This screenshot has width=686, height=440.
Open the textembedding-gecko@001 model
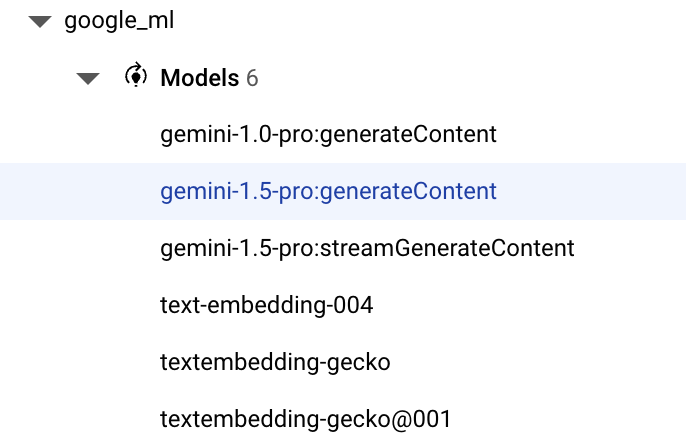click(306, 418)
